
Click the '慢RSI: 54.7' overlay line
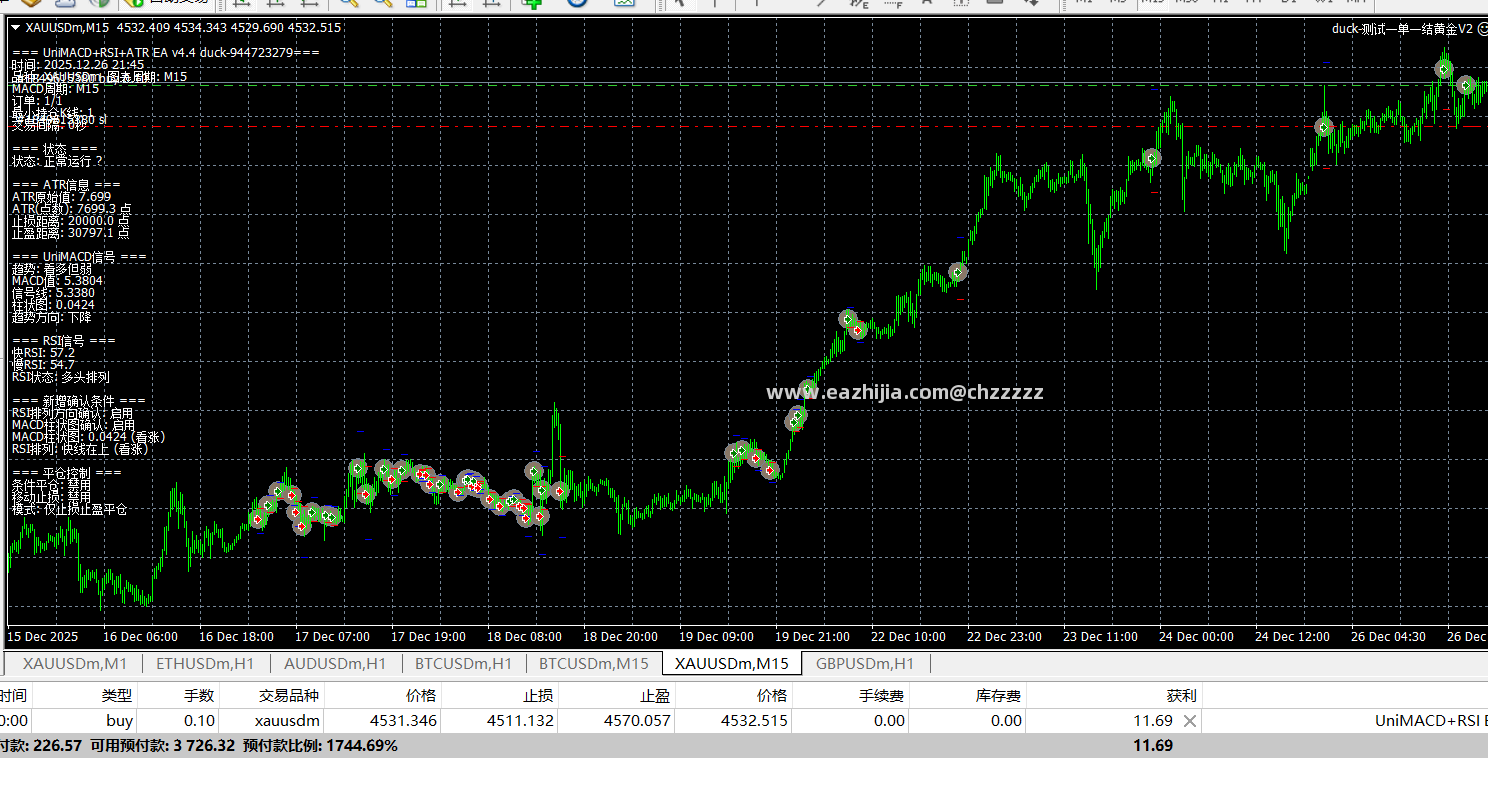[x=43, y=365]
